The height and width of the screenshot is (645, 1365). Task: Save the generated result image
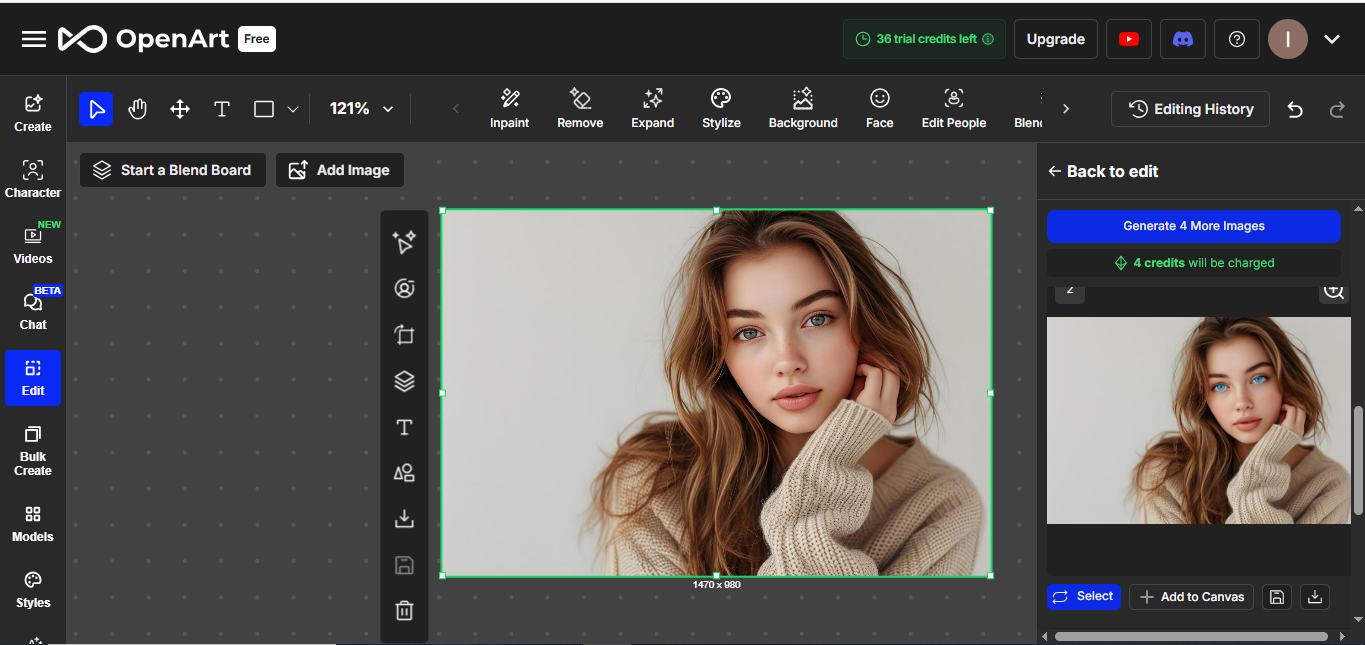click(x=1277, y=597)
